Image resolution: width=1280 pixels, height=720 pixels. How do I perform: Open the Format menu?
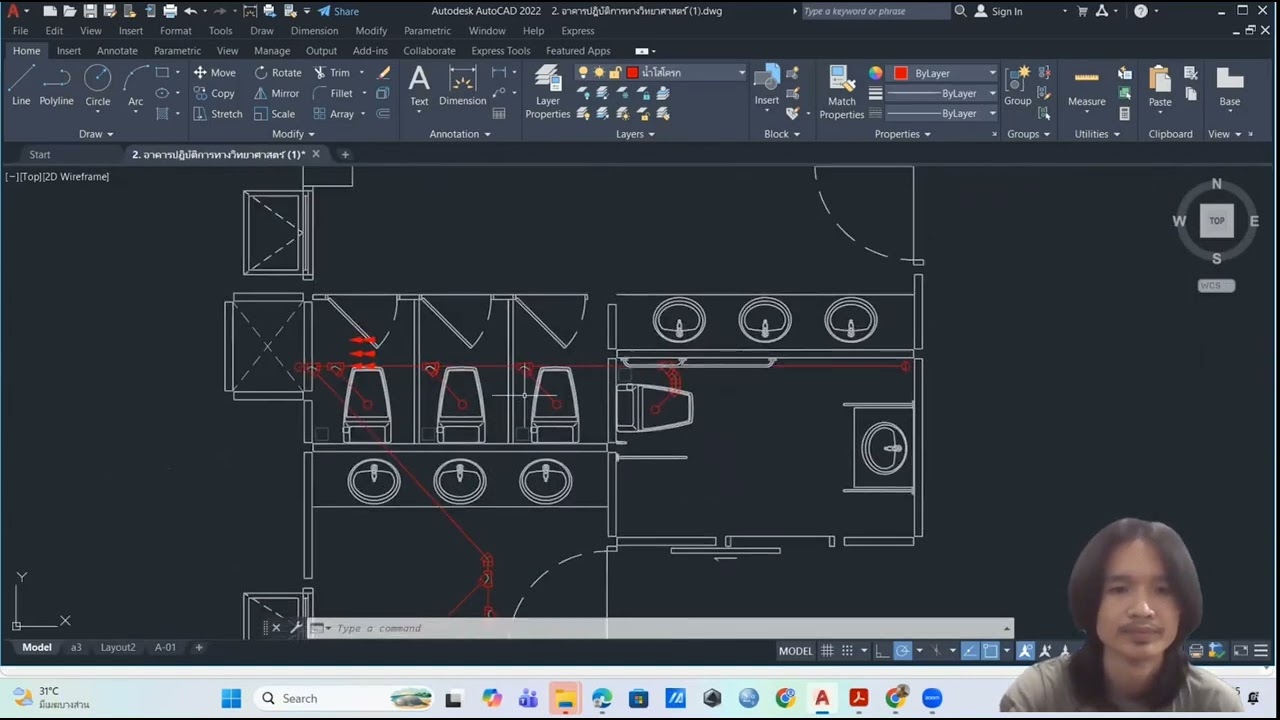pyautogui.click(x=175, y=31)
